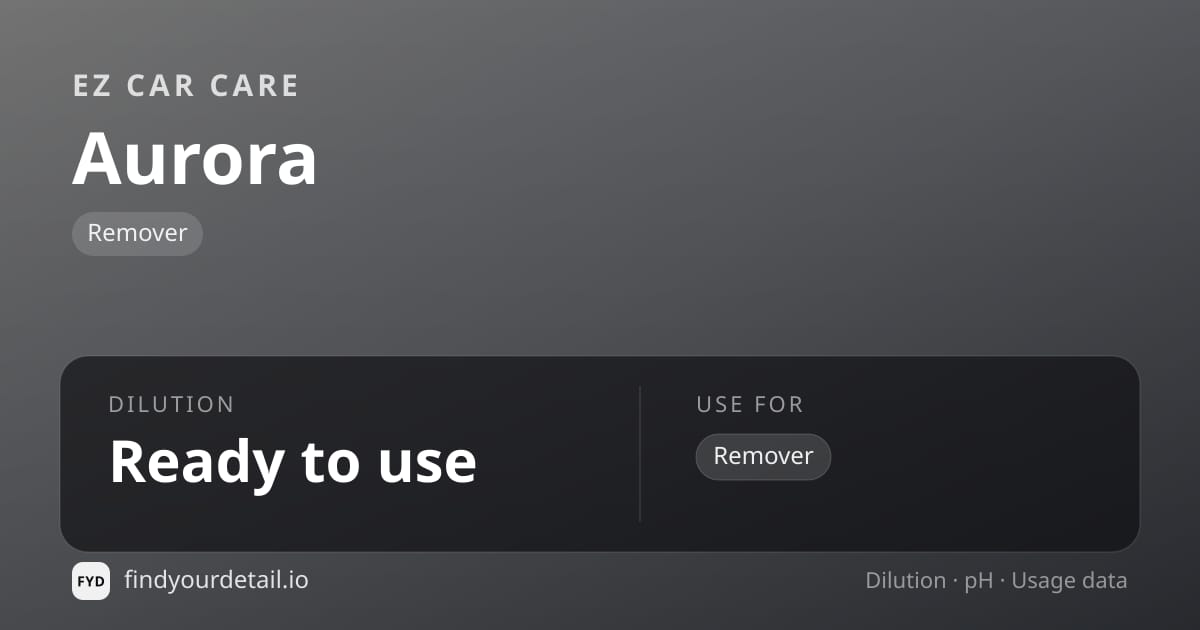Click Dilution in the footer text
Viewport: 1200px width, 630px height.
[905, 580]
